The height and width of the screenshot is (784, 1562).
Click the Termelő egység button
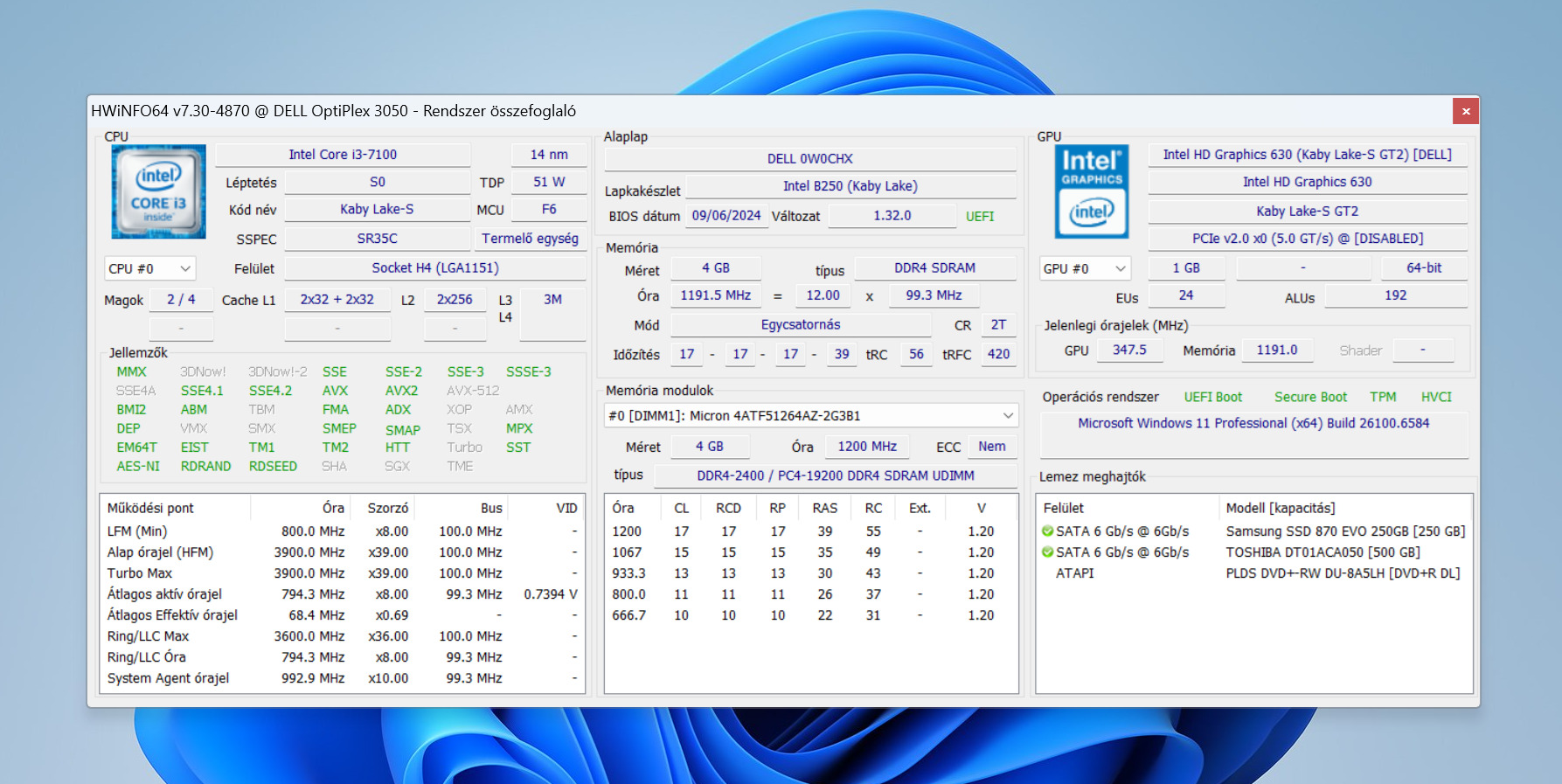point(530,239)
